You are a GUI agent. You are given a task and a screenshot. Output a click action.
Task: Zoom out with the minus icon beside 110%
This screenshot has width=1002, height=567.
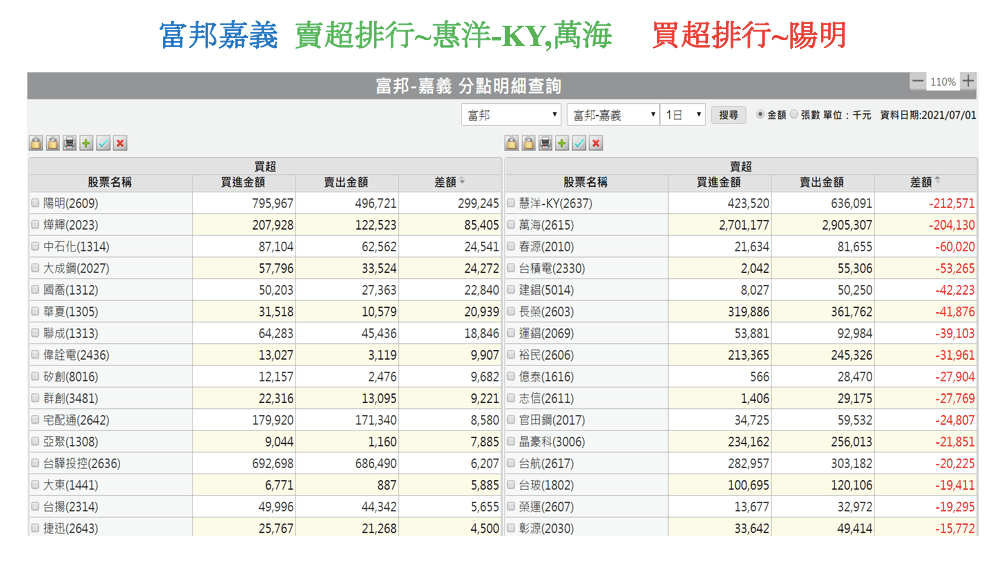918,82
